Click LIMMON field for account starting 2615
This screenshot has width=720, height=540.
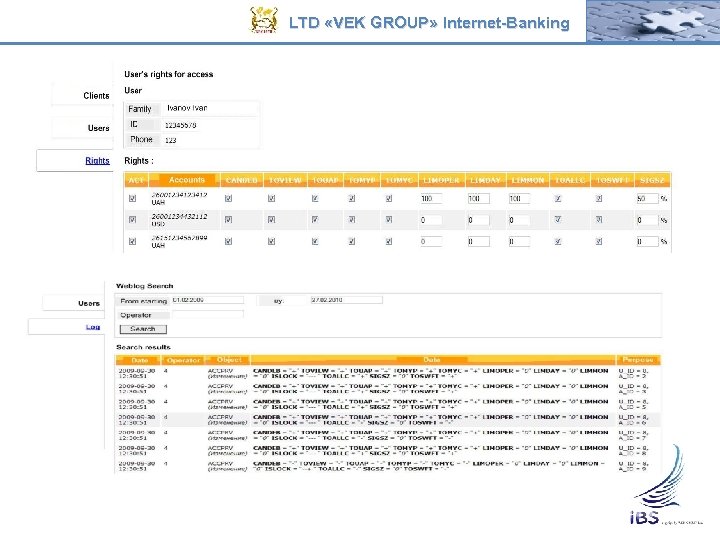[x=519, y=241]
